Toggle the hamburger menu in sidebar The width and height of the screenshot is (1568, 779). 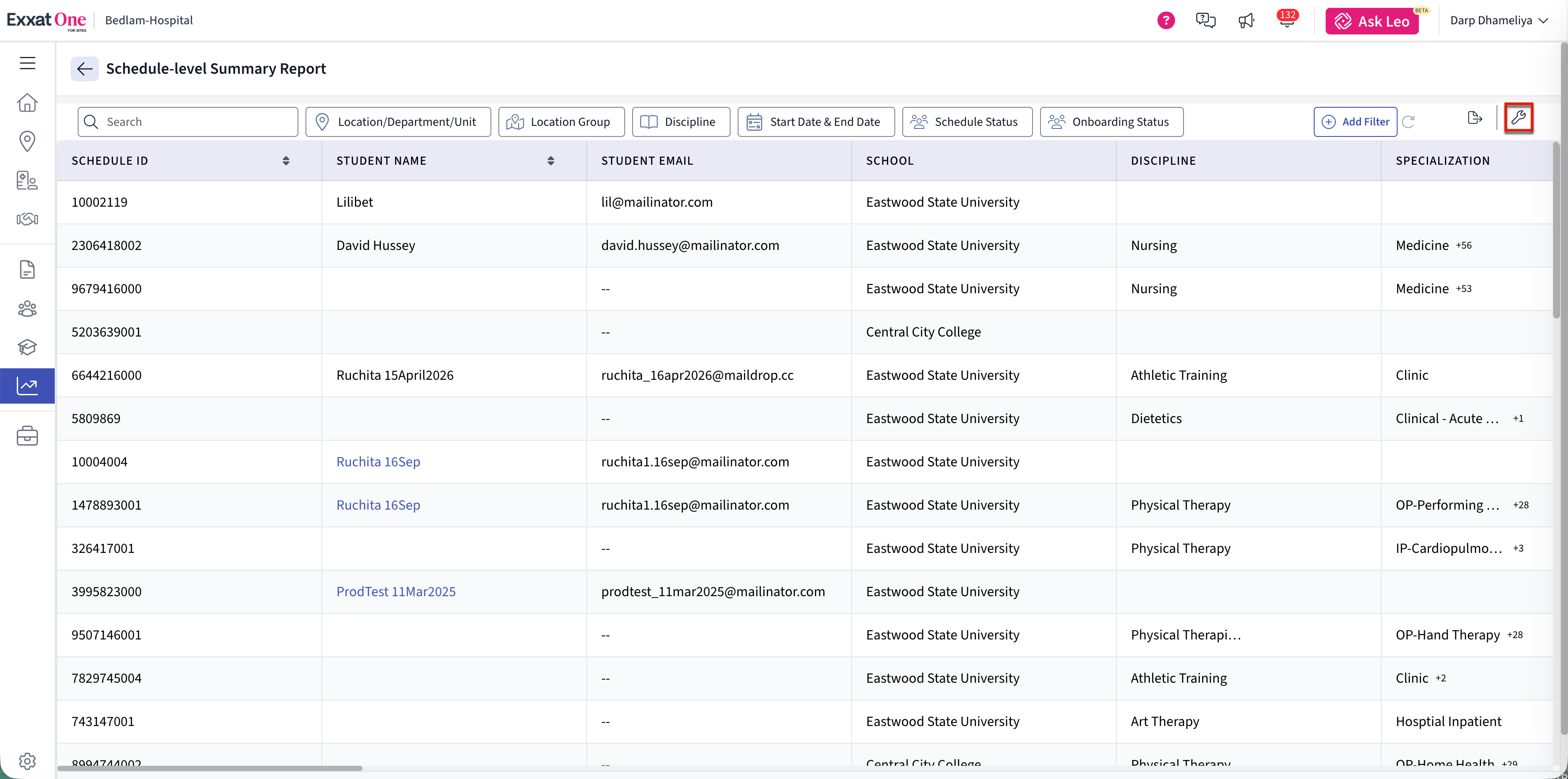click(27, 63)
